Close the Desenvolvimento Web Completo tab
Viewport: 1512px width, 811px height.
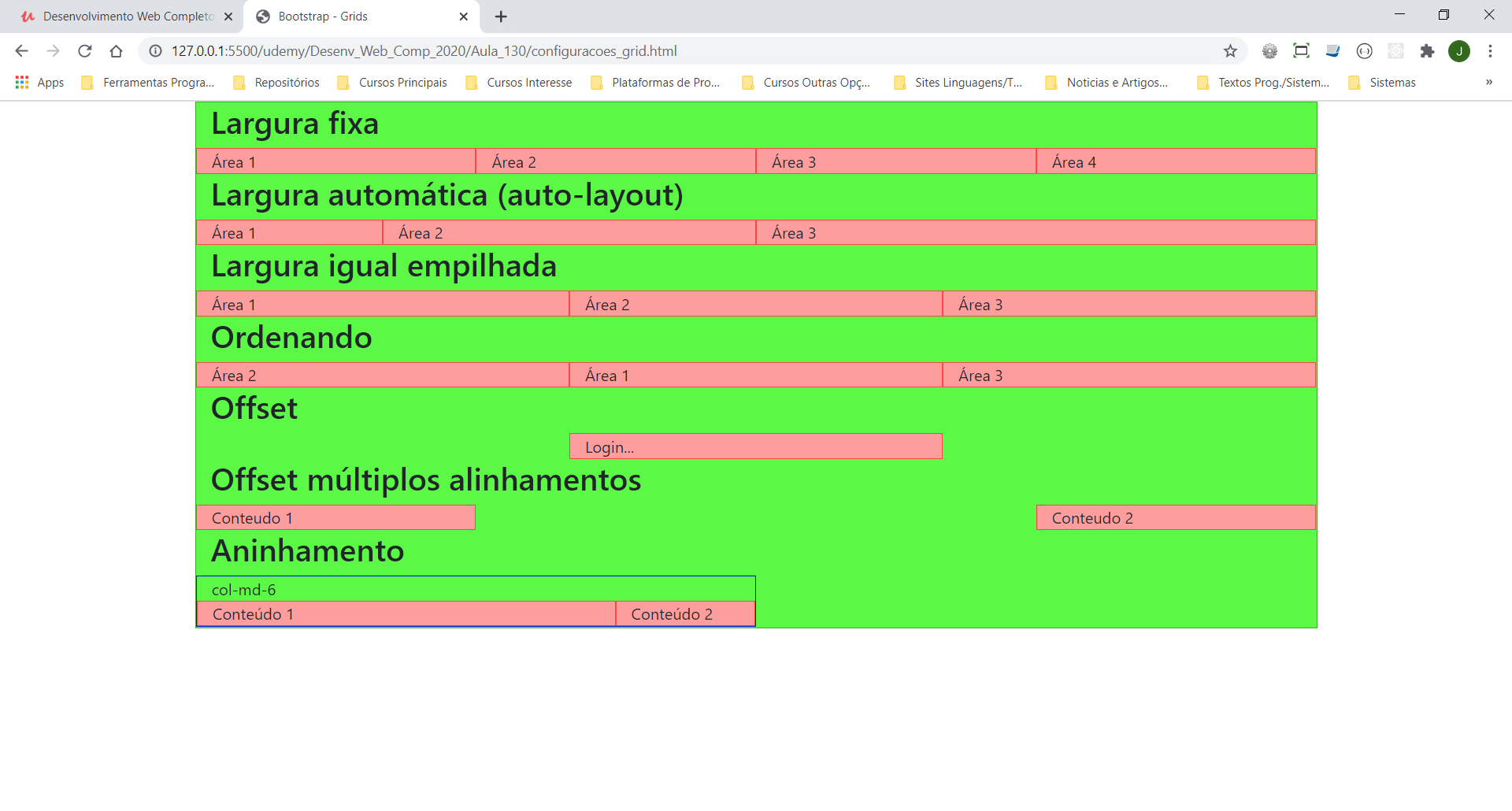click(228, 17)
